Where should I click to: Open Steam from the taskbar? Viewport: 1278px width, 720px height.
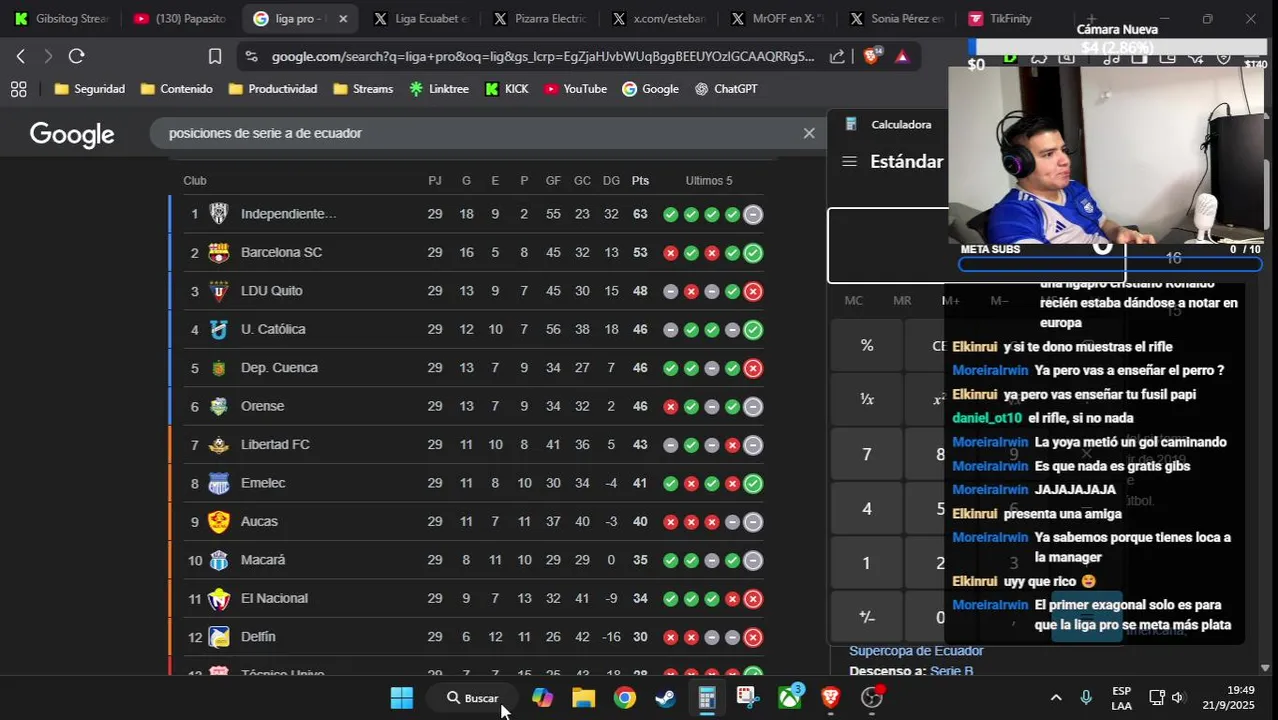point(666,698)
